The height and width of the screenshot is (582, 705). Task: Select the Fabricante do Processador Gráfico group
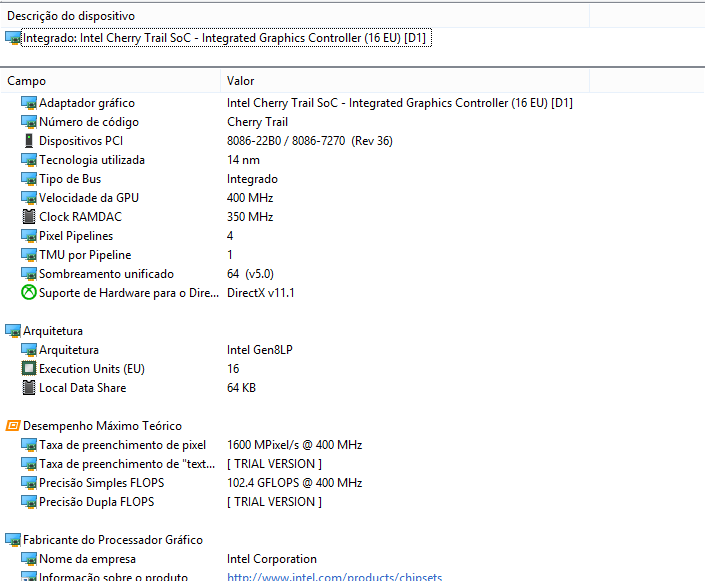(x=113, y=540)
